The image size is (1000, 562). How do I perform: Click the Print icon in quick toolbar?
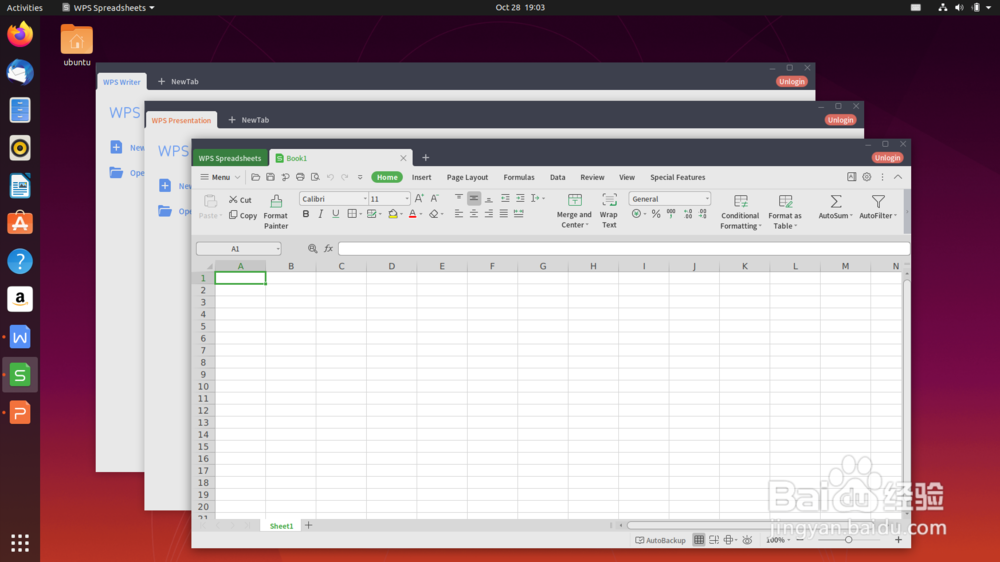300,177
